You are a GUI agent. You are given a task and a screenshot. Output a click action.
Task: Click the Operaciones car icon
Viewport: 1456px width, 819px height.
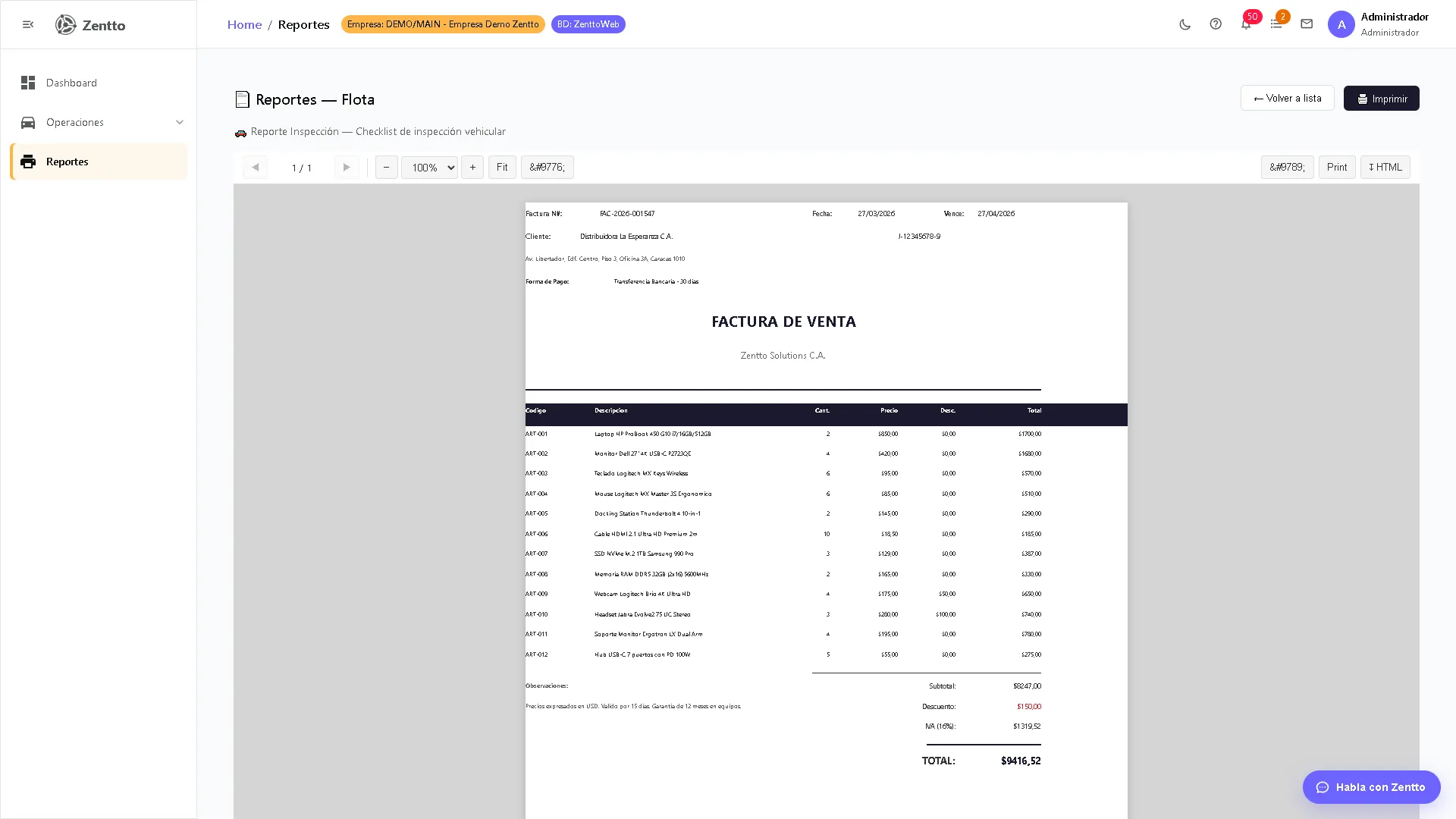(28, 122)
